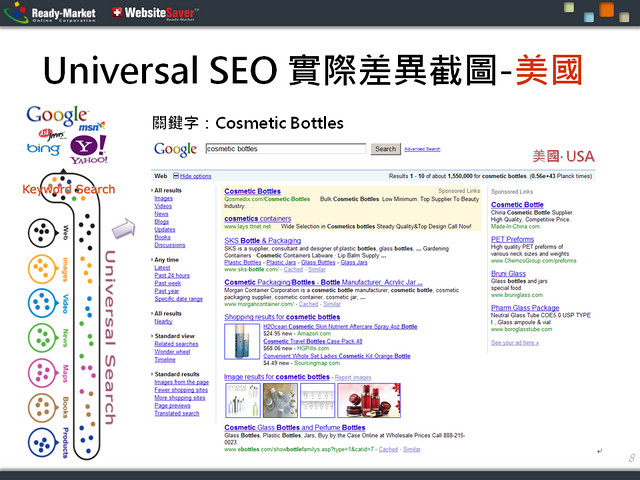
Task: Filter results by Images
Action: [163, 198]
